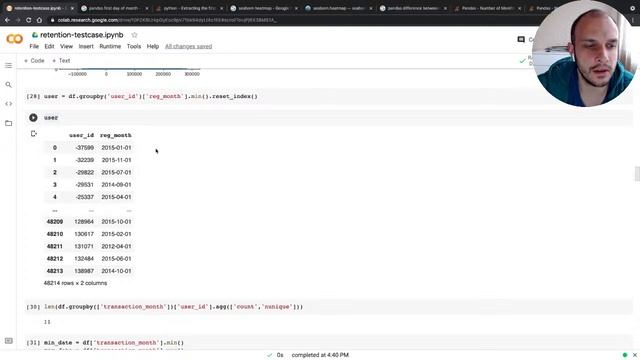Open the command palette icon at bottom left
The width and height of the screenshot is (640, 360).
[9, 341]
